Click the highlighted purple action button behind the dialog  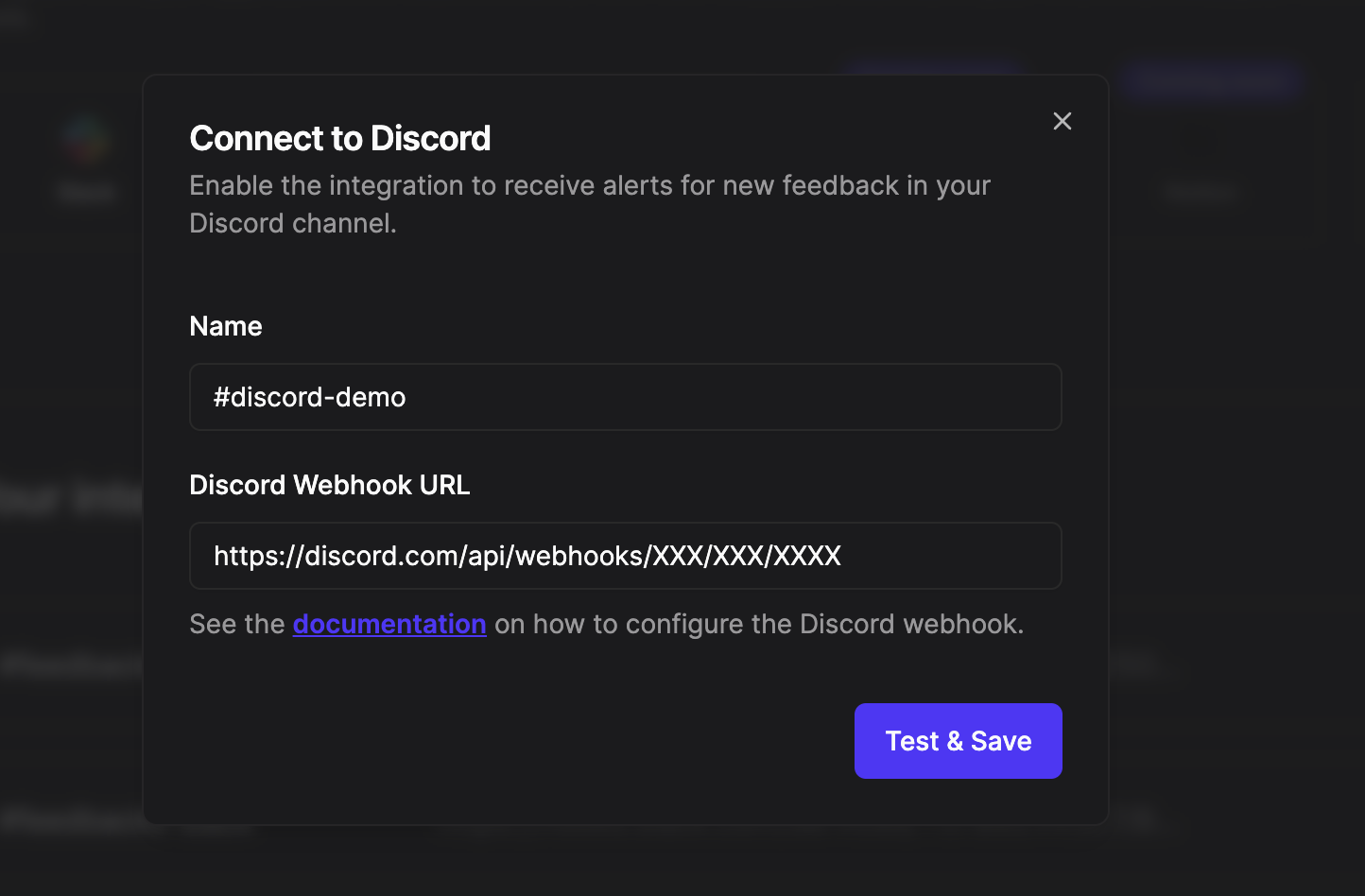tap(1213, 82)
